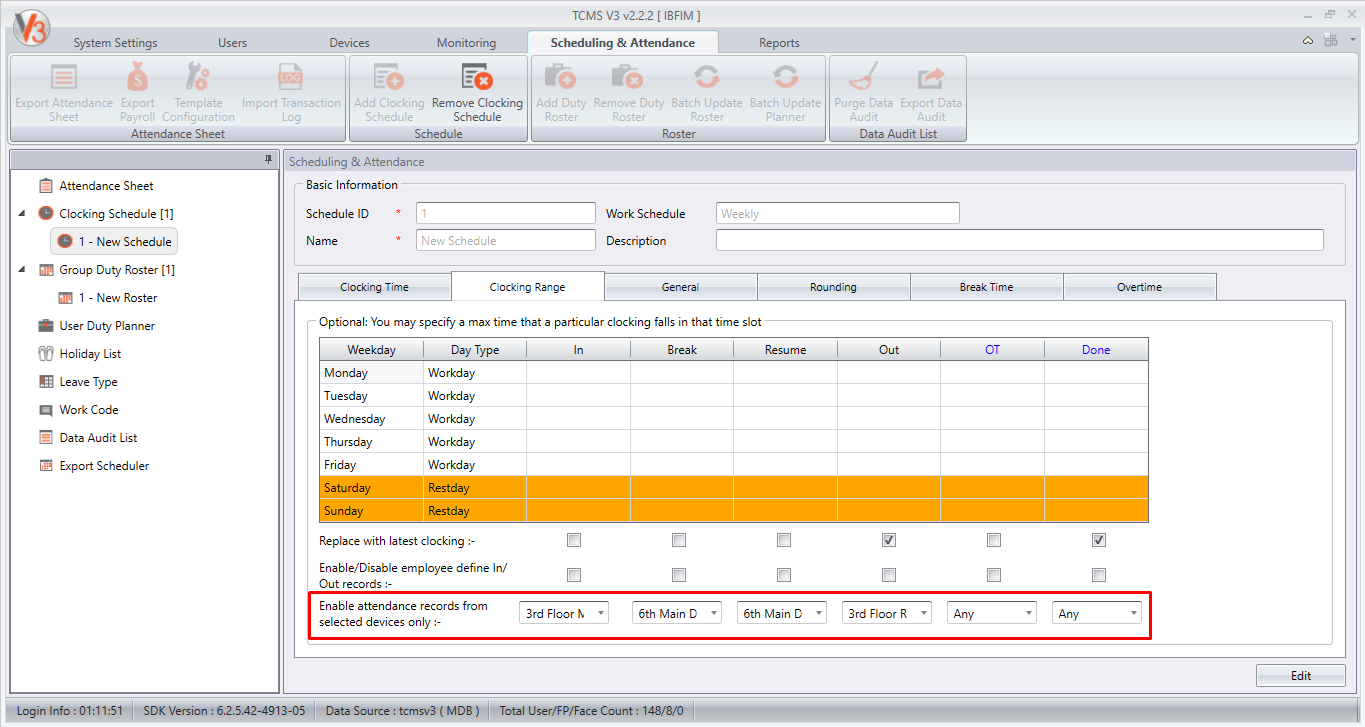The height and width of the screenshot is (727, 1365).
Task: Click the Remove Clocking Schedule icon
Action: click(477, 78)
